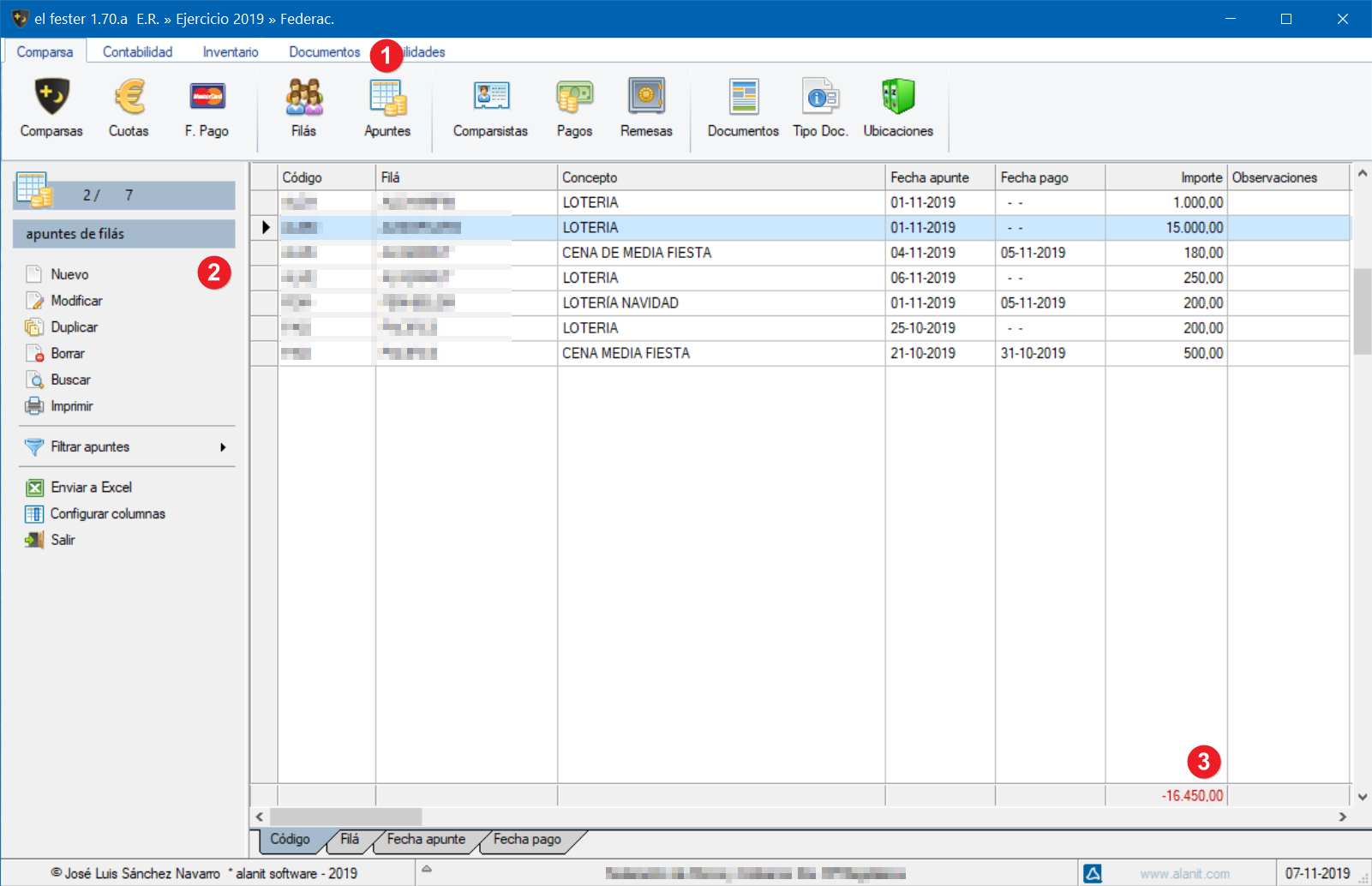This screenshot has height=886, width=1372.
Task: Click Nuevo to create an entry
Action: point(69,275)
